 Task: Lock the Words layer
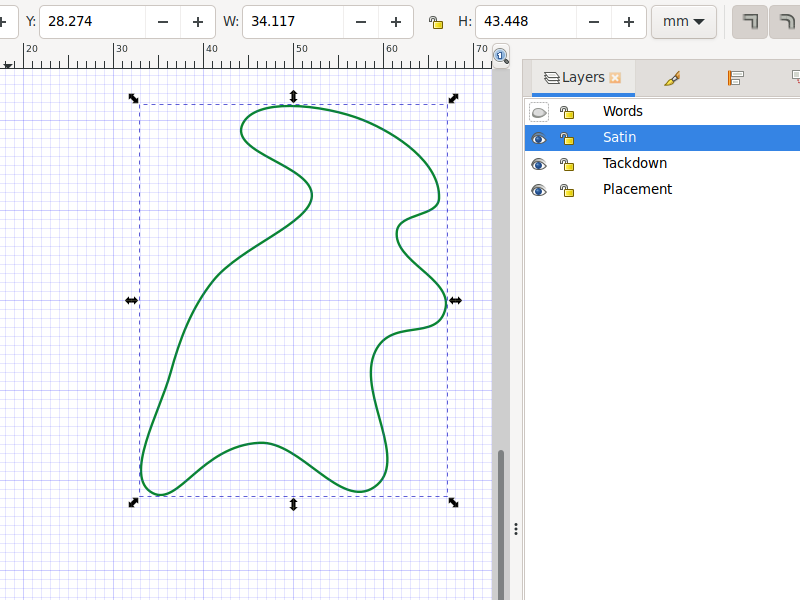[567, 112]
